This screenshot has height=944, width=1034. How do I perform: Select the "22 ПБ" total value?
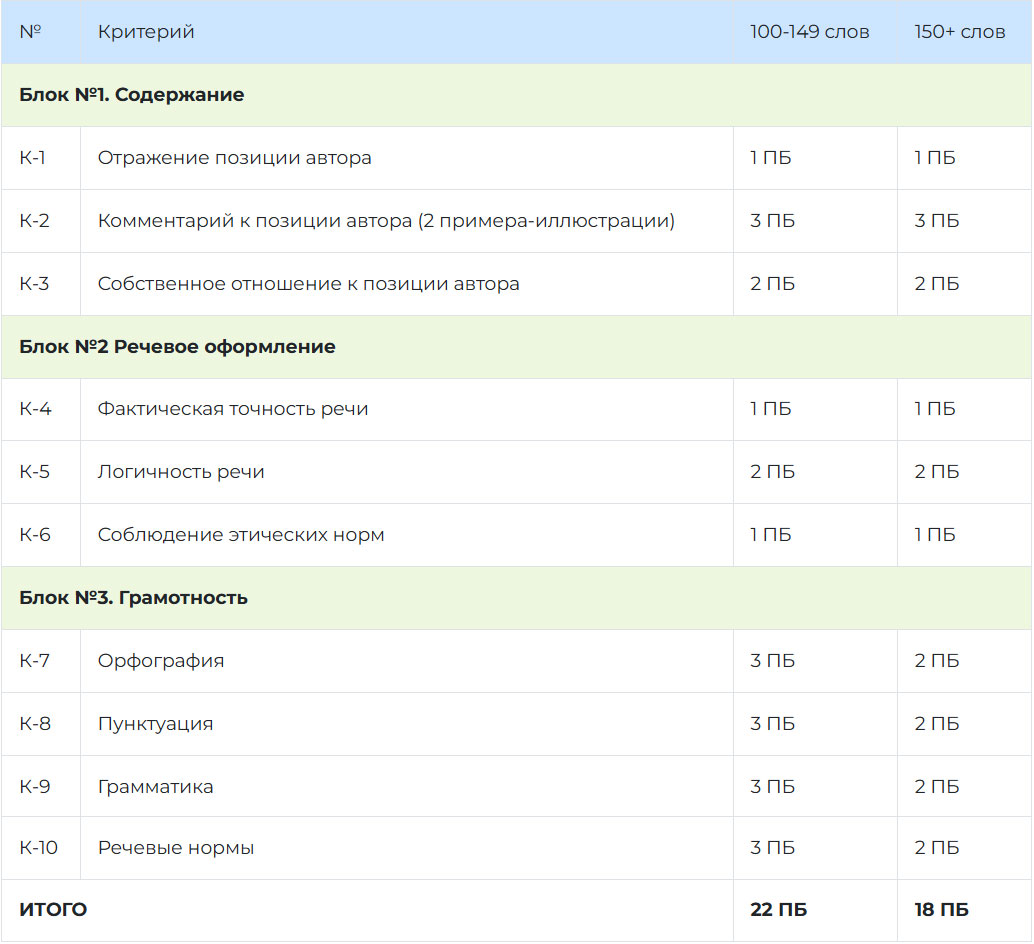pos(778,910)
